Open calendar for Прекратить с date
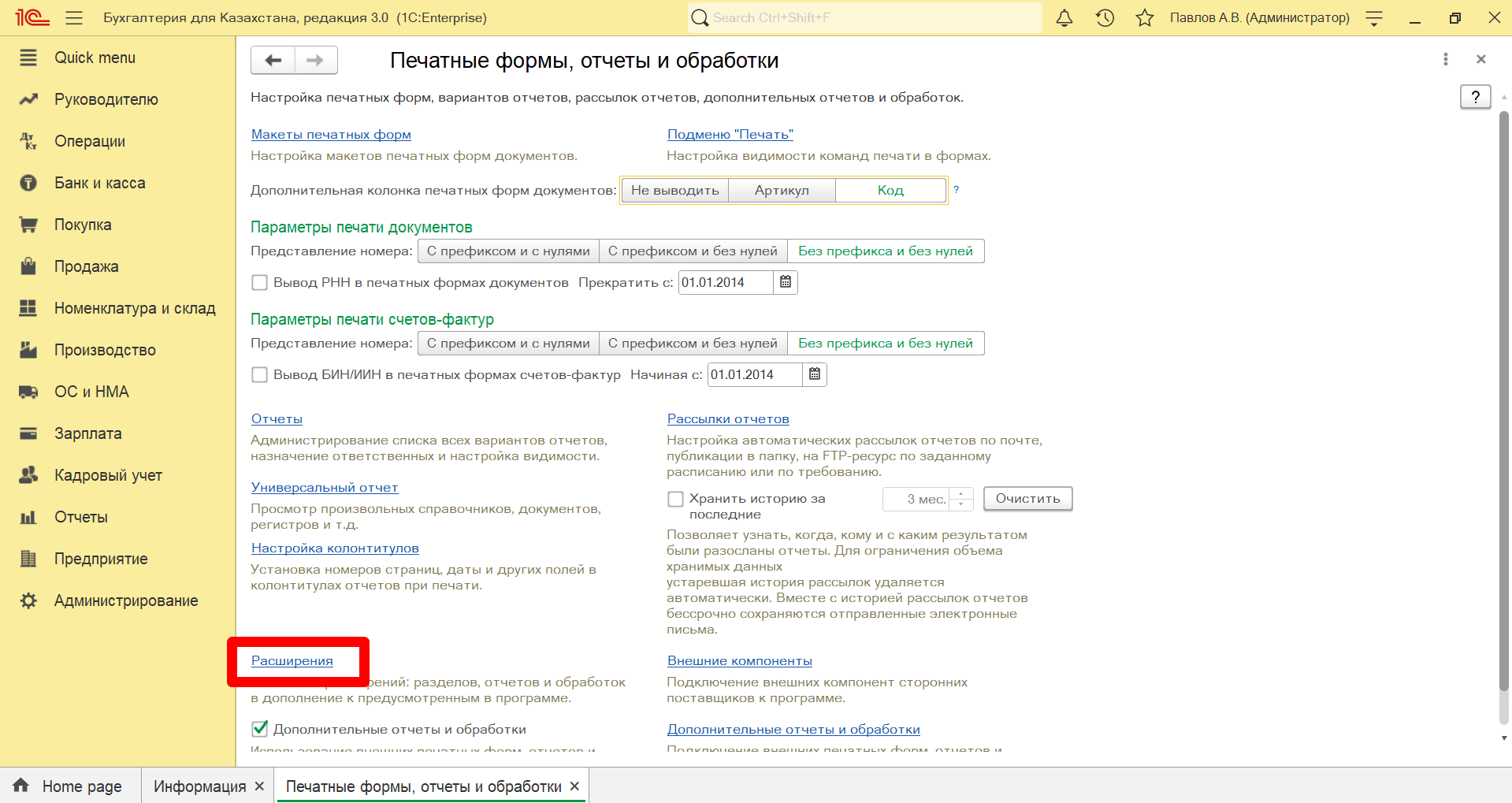Viewport: 1512px width, 803px height. (786, 282)
